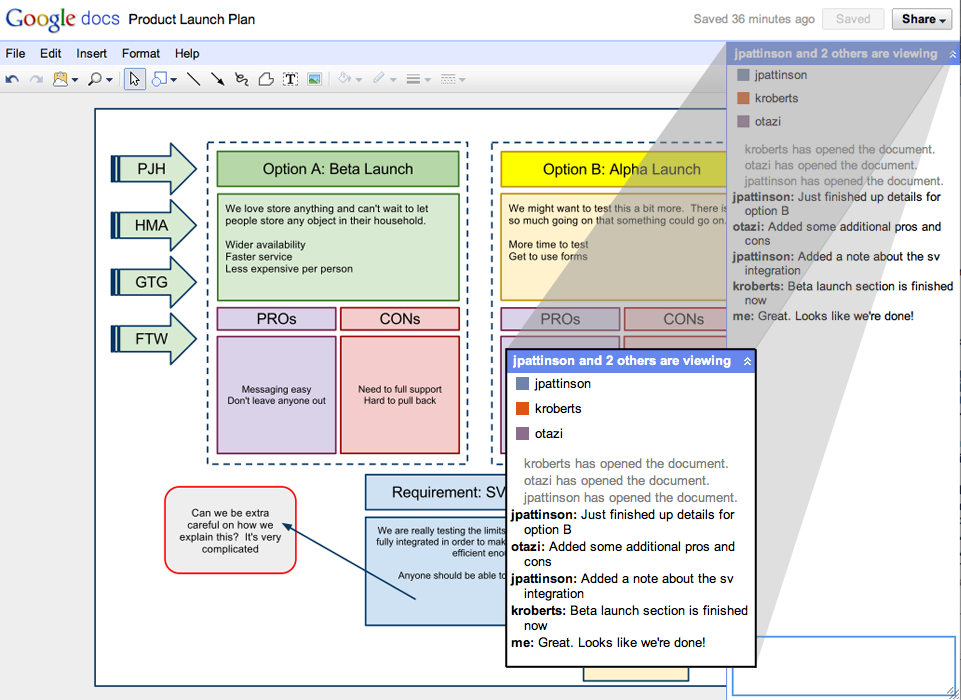Screen dimensions: 961x700
Task: Activate the Select arrow cursor tool
Action: (135, 79)
